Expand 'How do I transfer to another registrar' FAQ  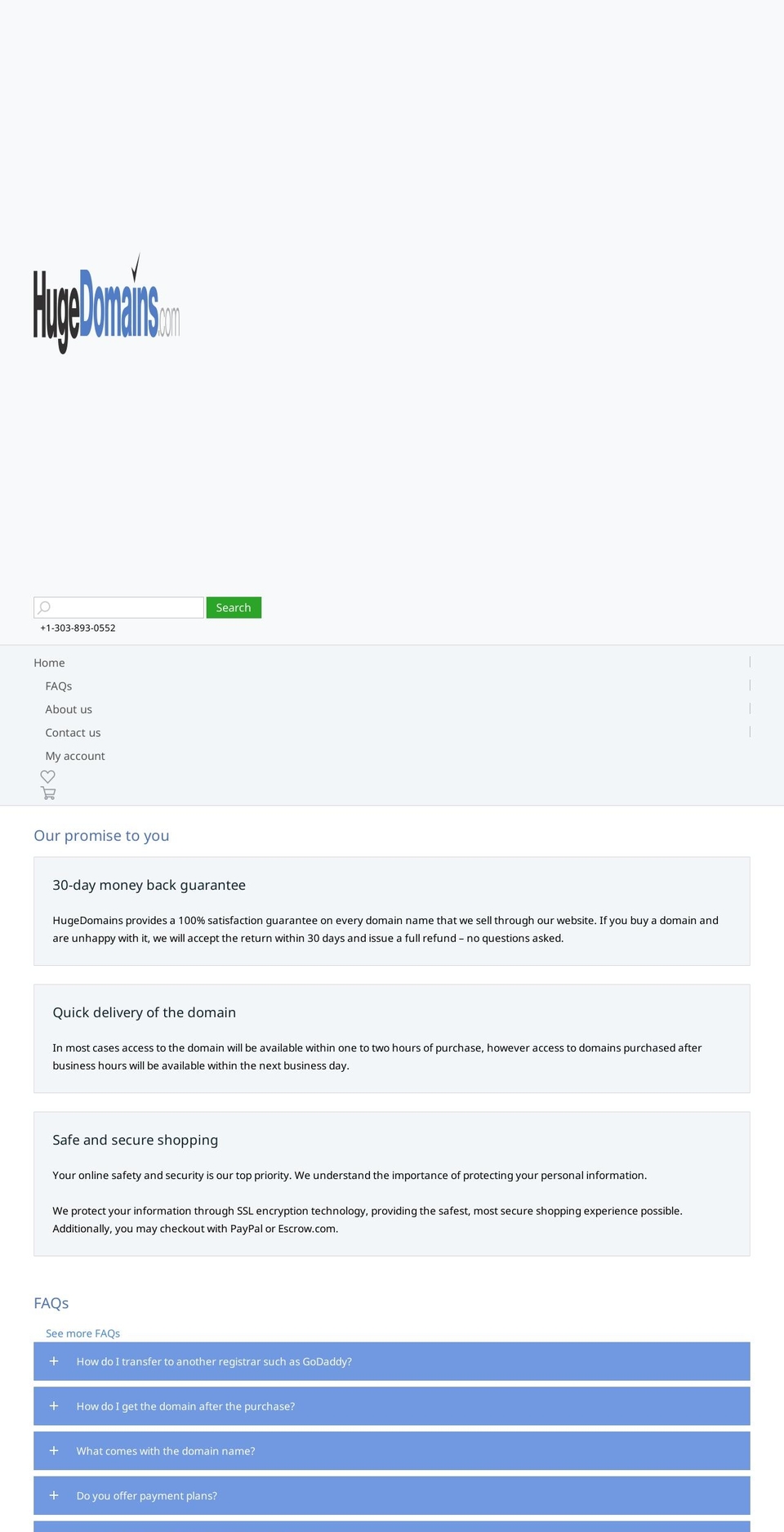coord(214,1362)
